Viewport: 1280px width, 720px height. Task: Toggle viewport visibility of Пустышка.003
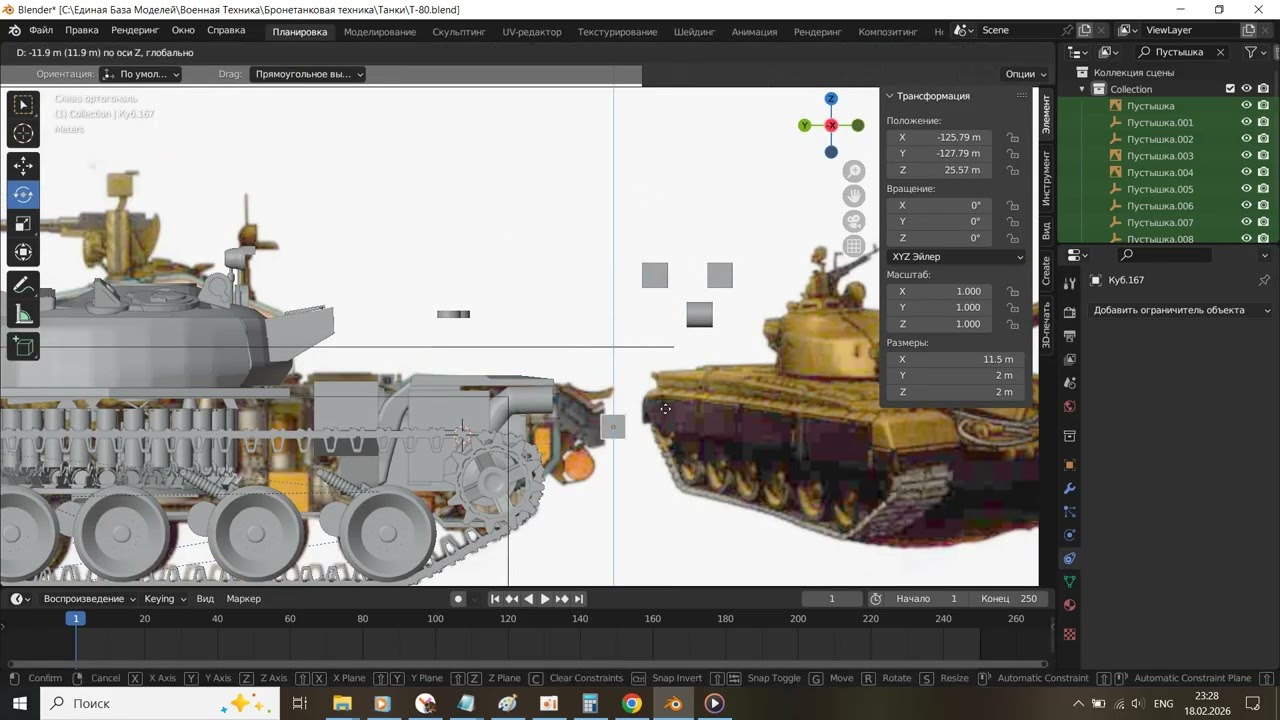click(1247, 156)
